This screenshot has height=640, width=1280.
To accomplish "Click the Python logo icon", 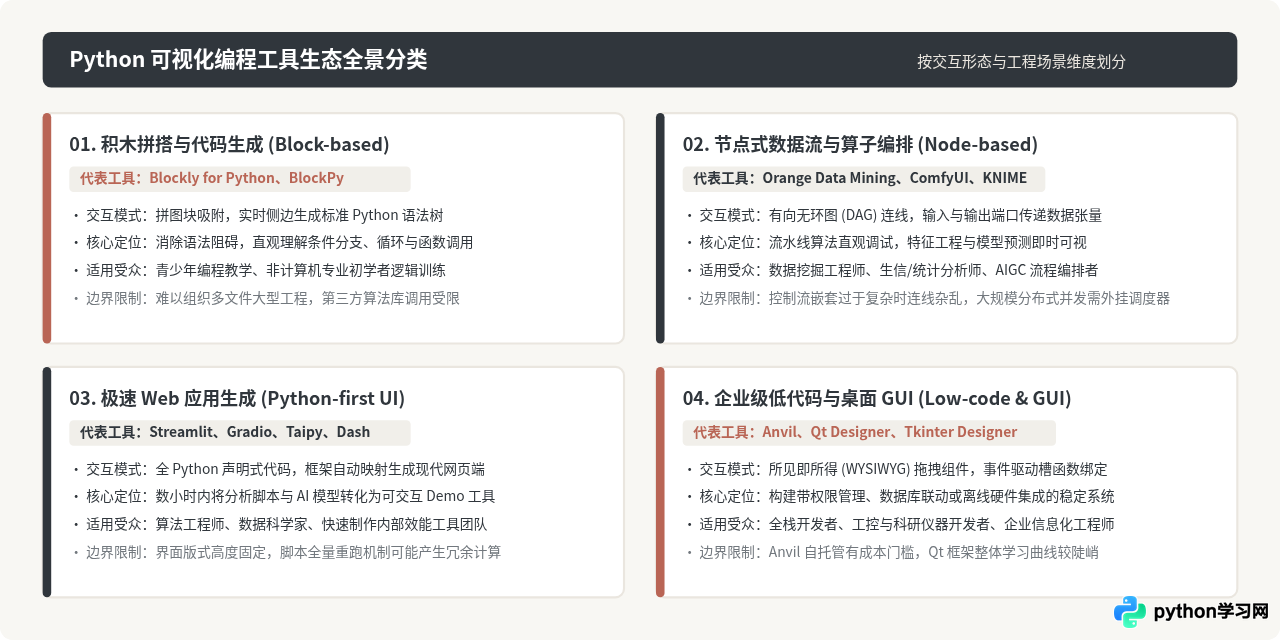I will [1130, 612].
